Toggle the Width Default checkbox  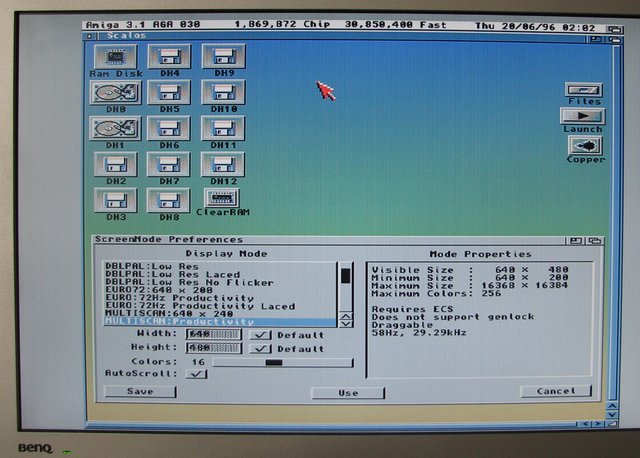click(x=260, y=334)
